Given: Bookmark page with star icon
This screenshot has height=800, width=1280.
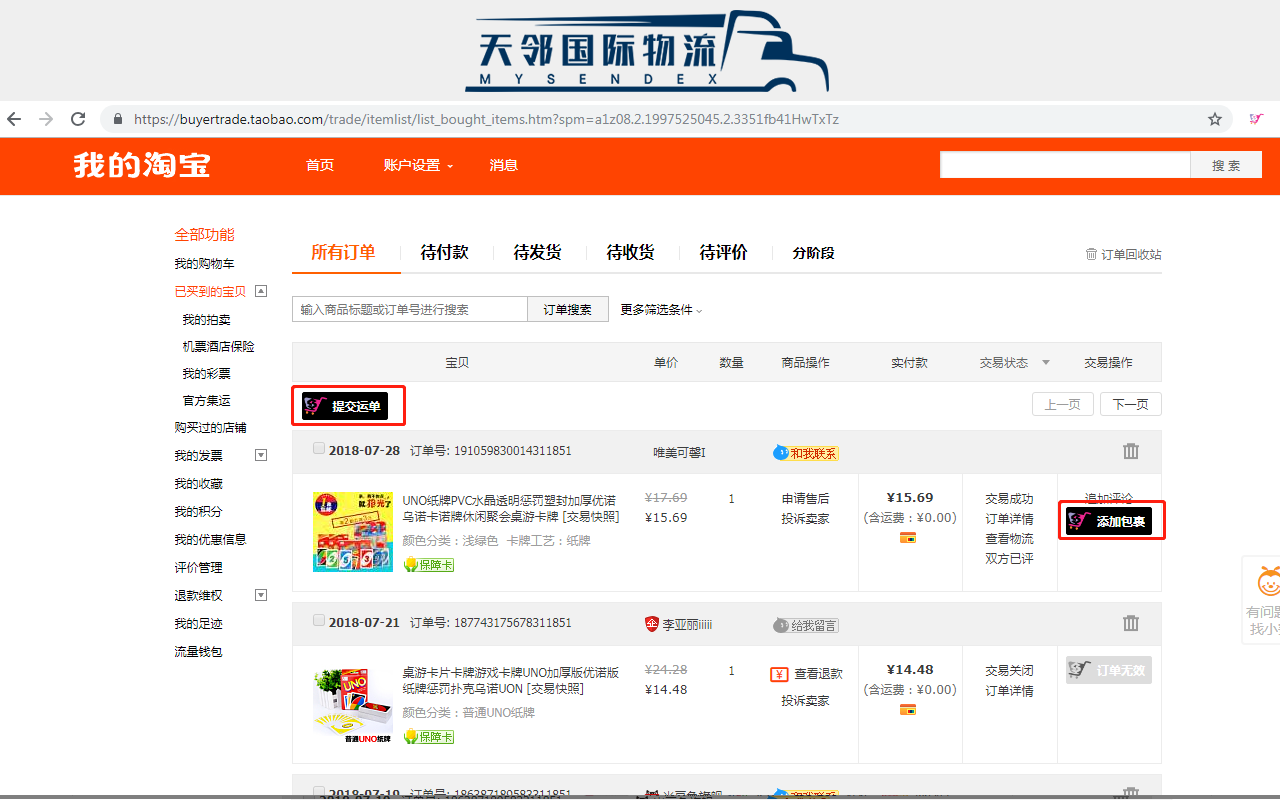Looking at the screenshot, I should (1215, 119).
